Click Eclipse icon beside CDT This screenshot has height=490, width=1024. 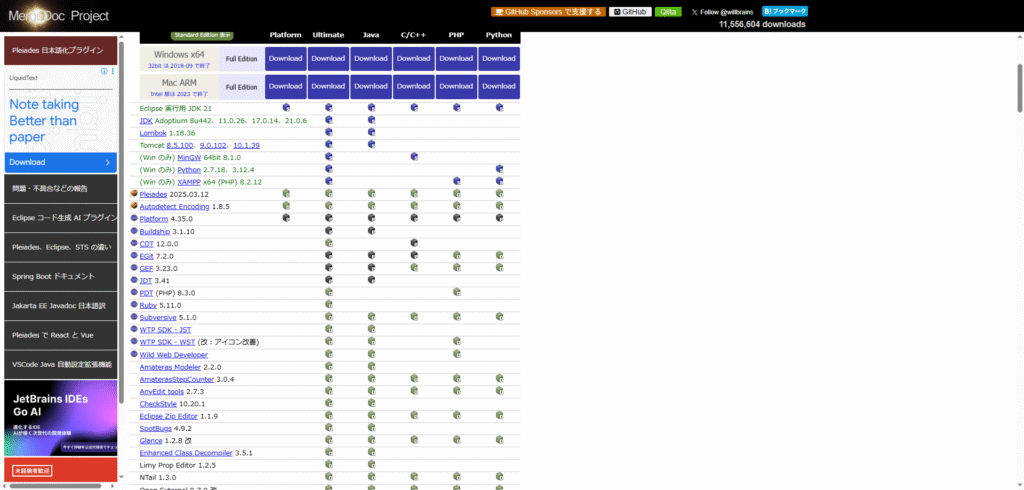[x=134, y=243]
